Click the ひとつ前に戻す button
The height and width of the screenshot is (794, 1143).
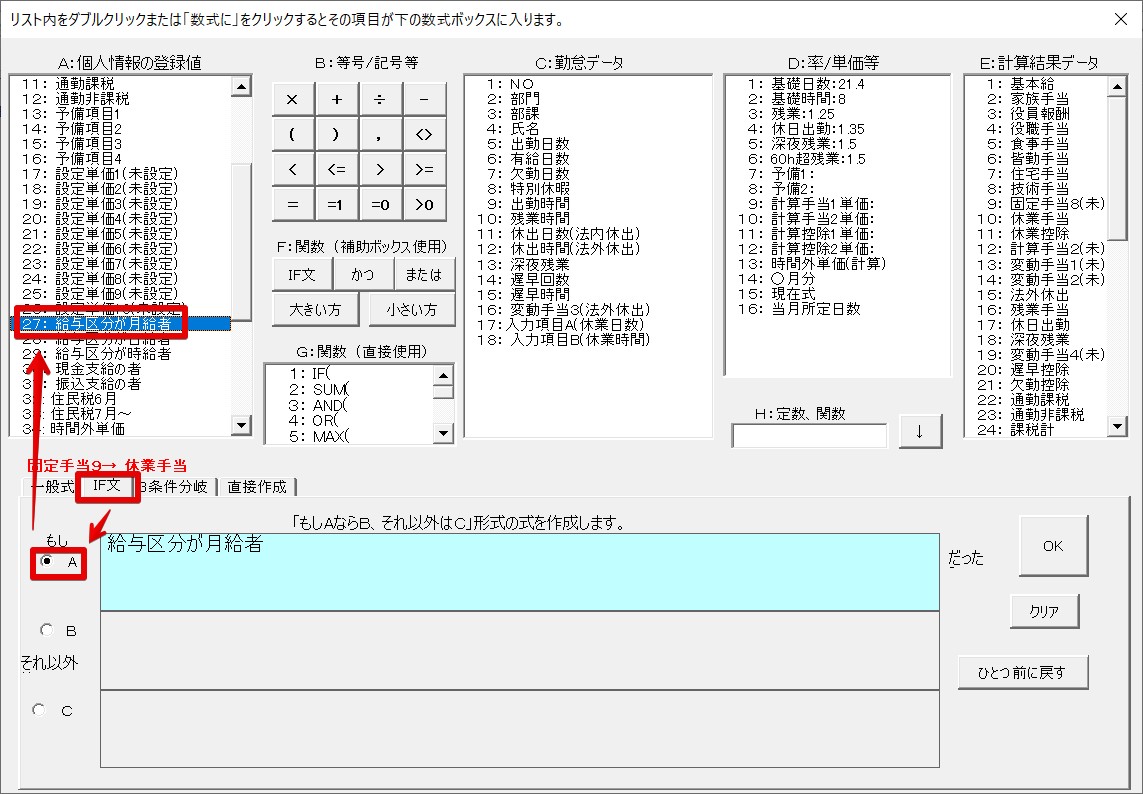(1022, 672)
